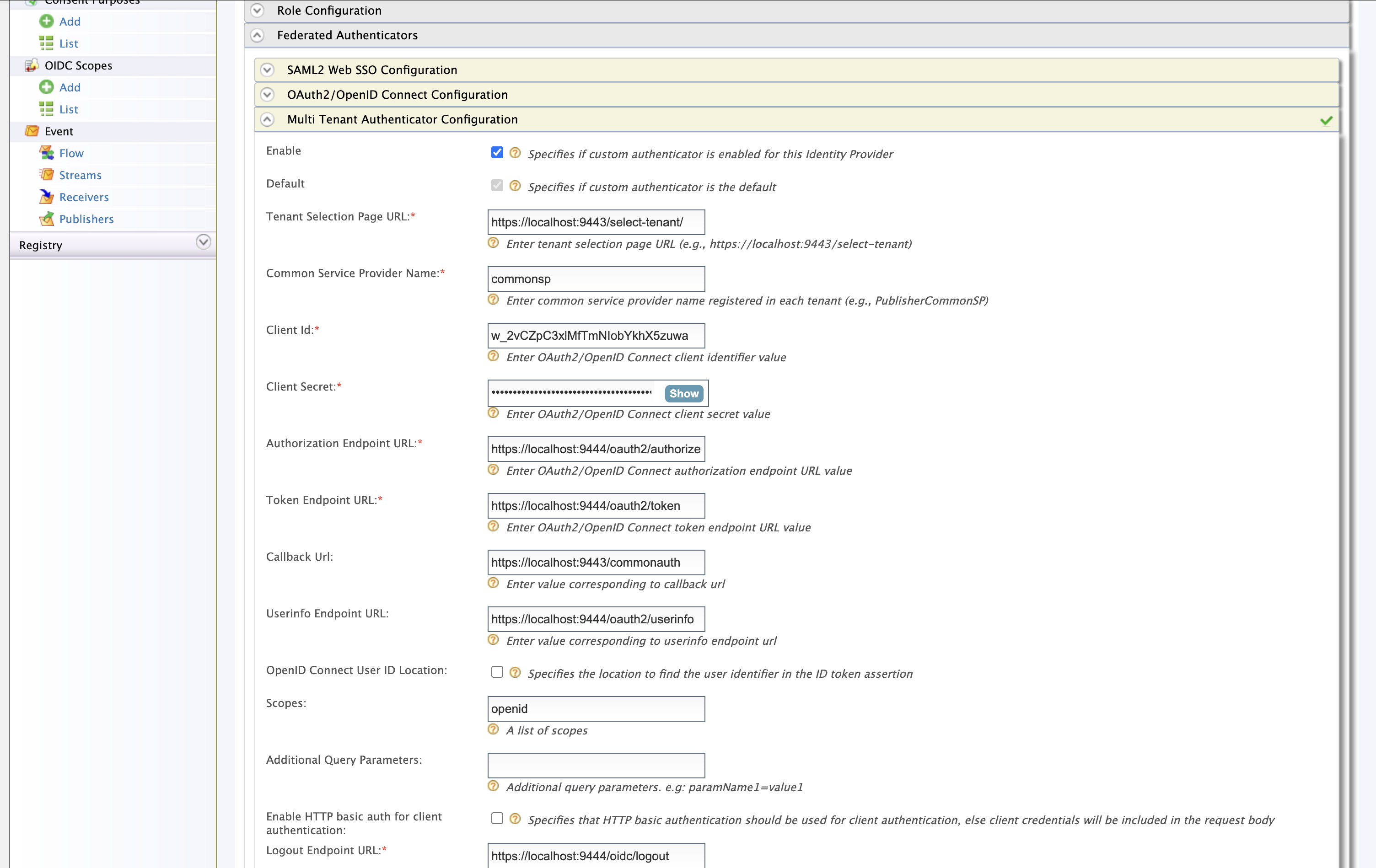Click the Callback Url input field
The image size is (1376, 868).
596,563
